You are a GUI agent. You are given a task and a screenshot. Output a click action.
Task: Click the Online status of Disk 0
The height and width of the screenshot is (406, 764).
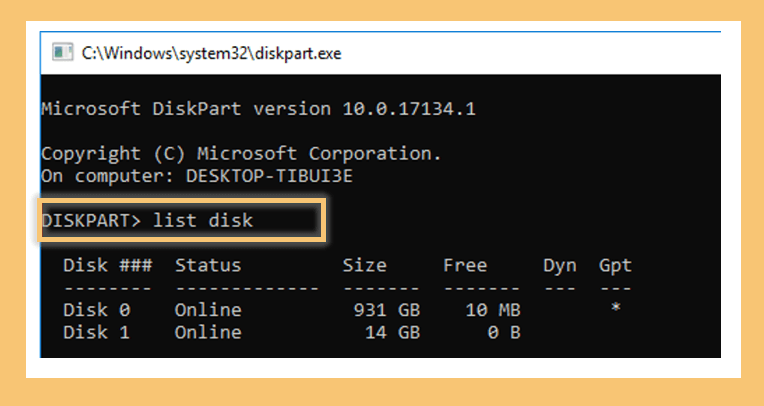(208, 309)
